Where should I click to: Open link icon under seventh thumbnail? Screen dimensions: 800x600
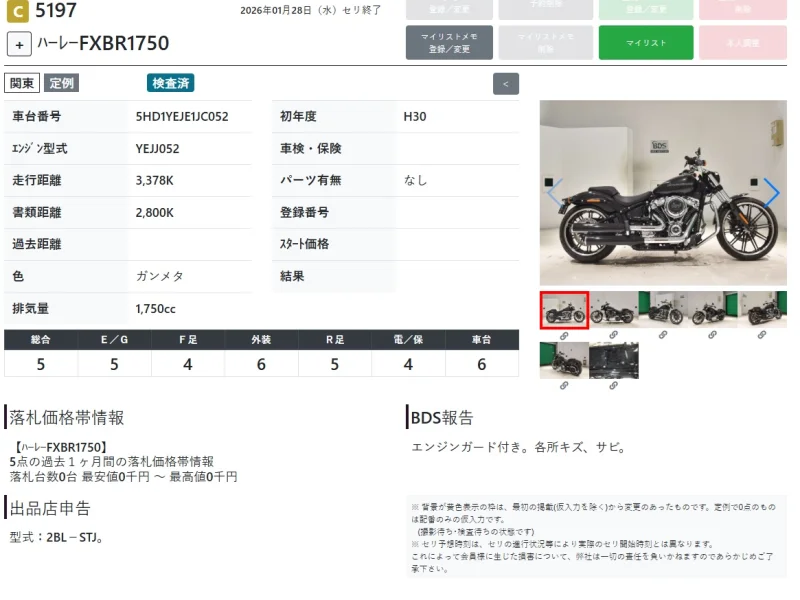(613, 386)
